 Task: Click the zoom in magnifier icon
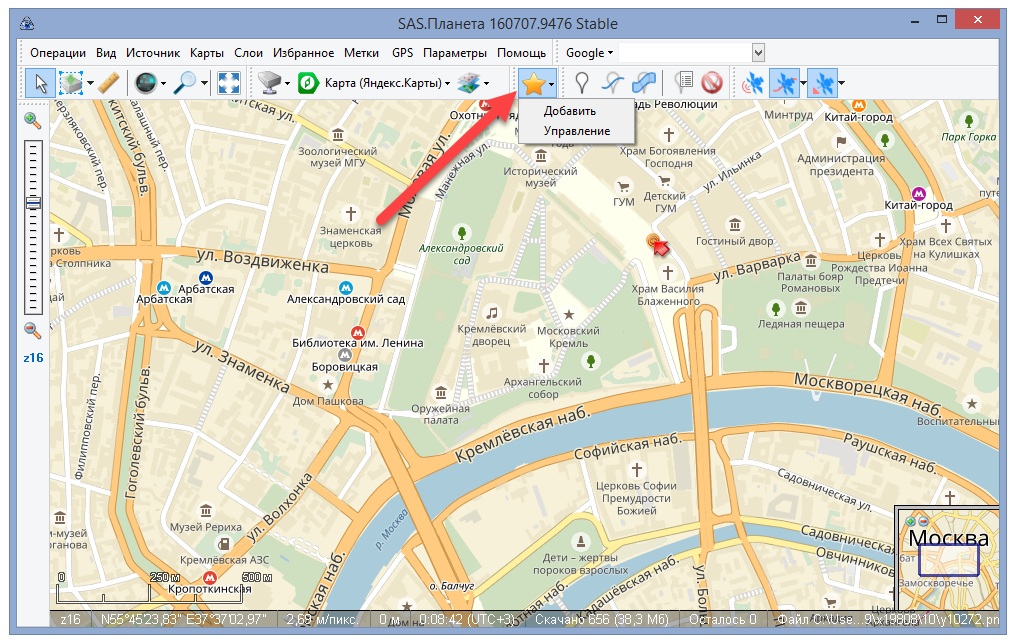pos(33,121)
